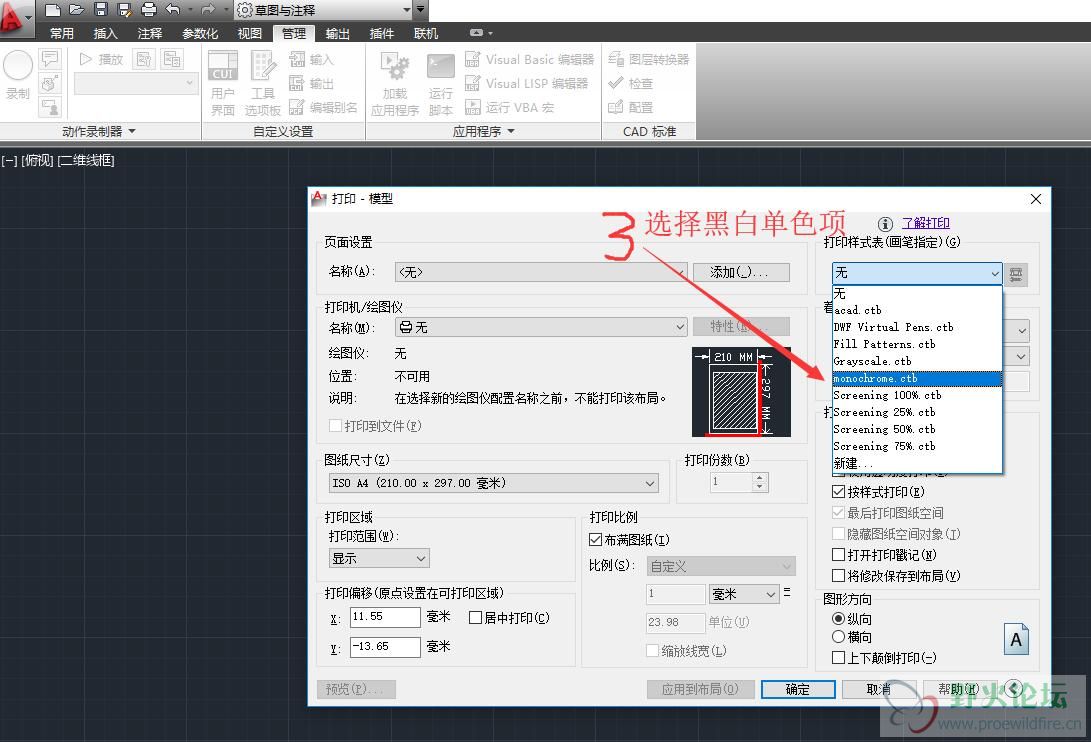The width and height of the screenshot is (1091, 742).
Task: Click the plot style table editor icon
Action: (1016, 274)
